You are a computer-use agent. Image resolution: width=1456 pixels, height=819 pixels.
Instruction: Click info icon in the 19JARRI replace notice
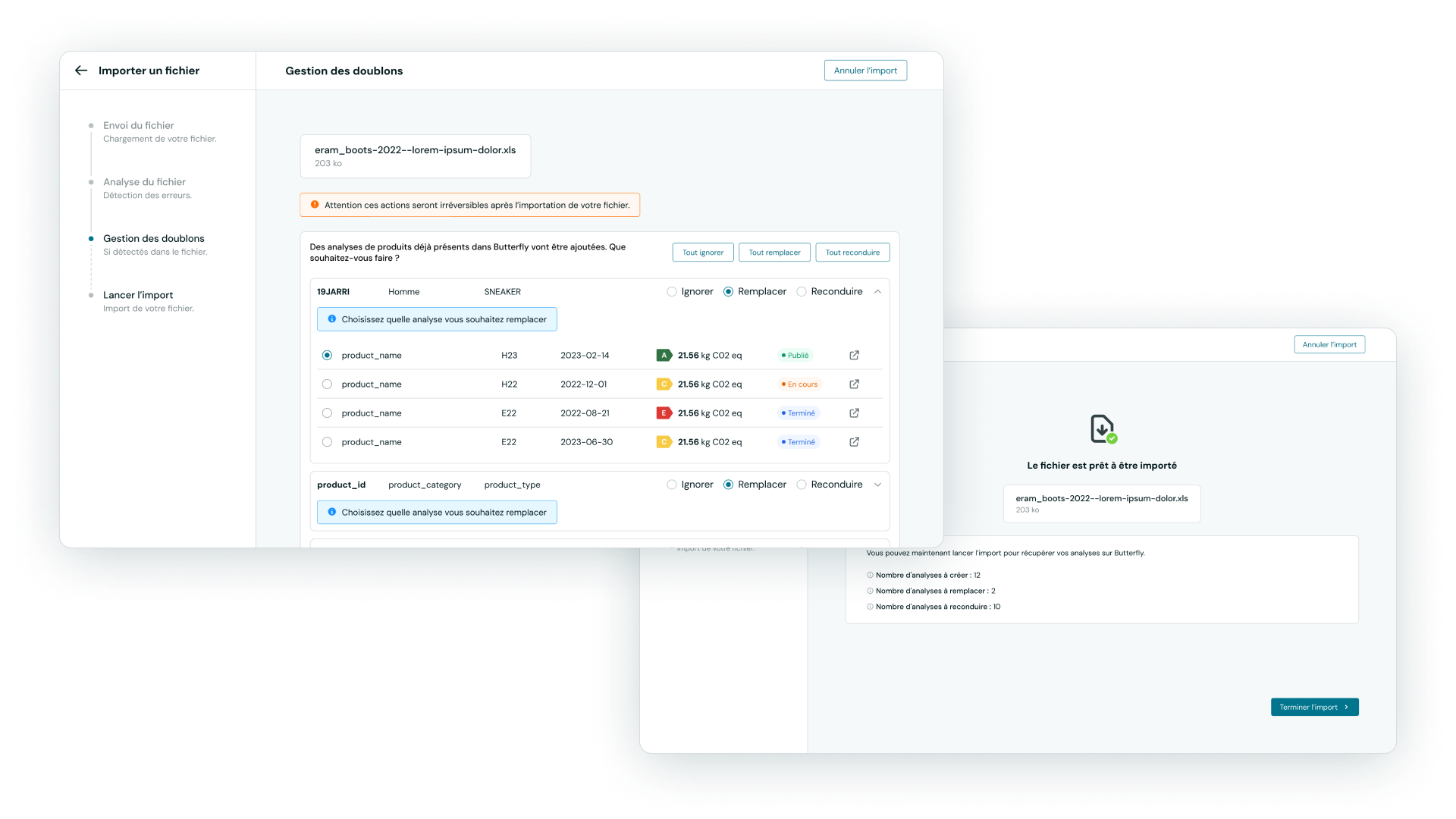click(331, 319)
